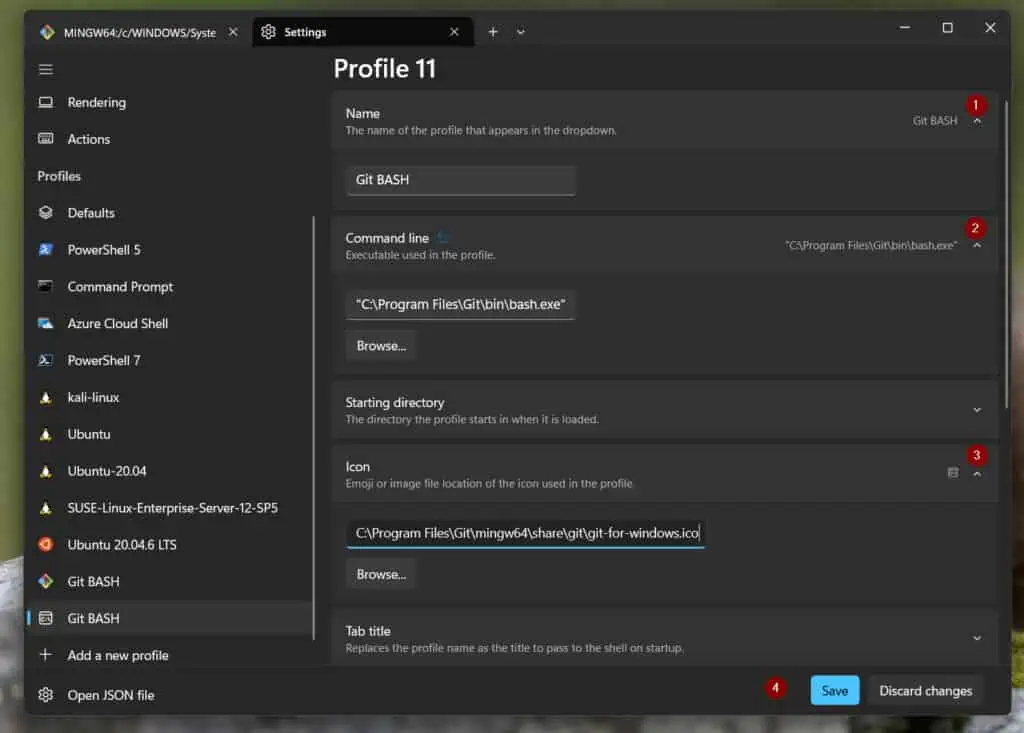Open Rendering settings page

[170, 103]
